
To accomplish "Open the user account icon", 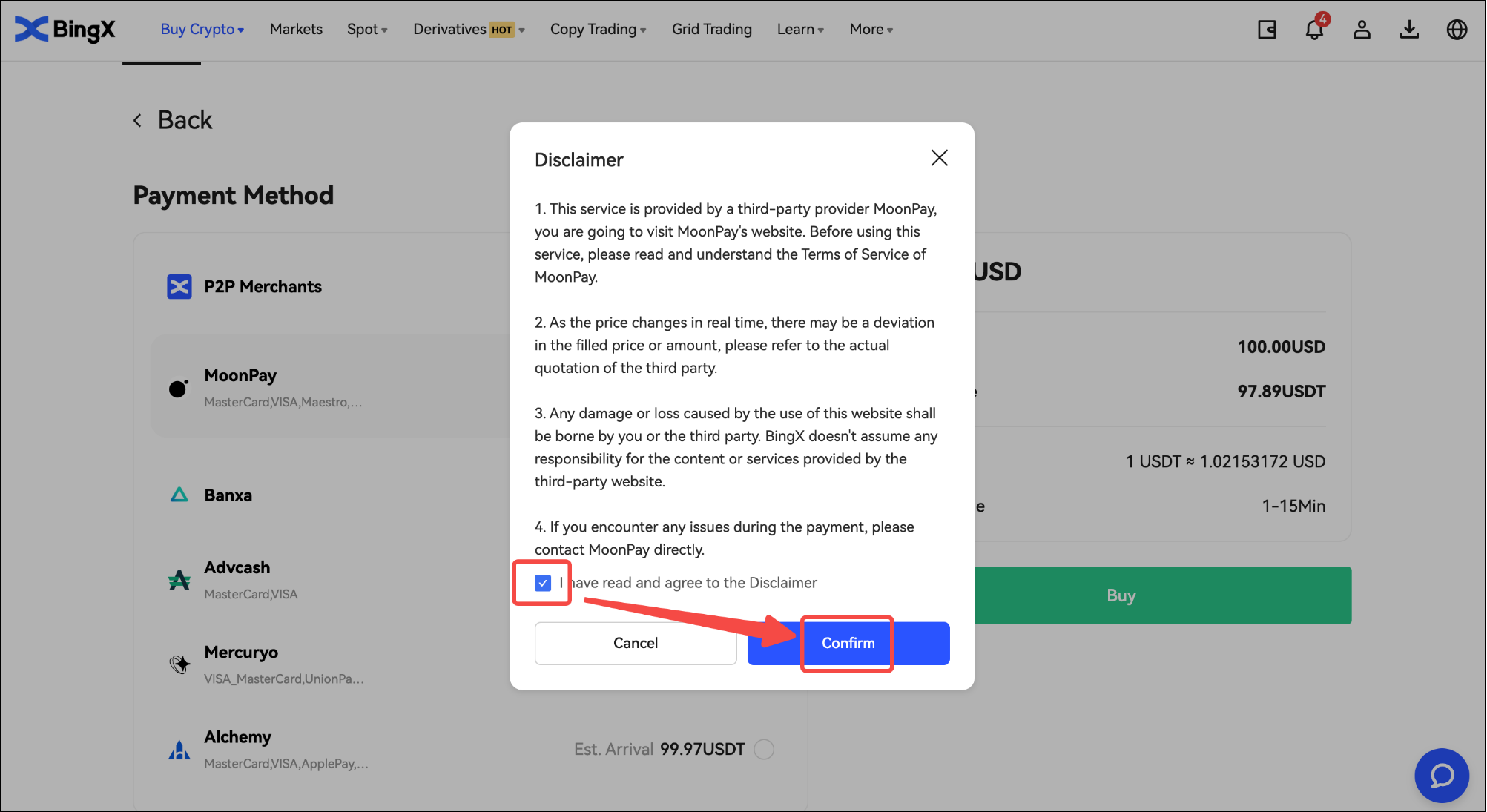I will click(x=1362, y=30).
